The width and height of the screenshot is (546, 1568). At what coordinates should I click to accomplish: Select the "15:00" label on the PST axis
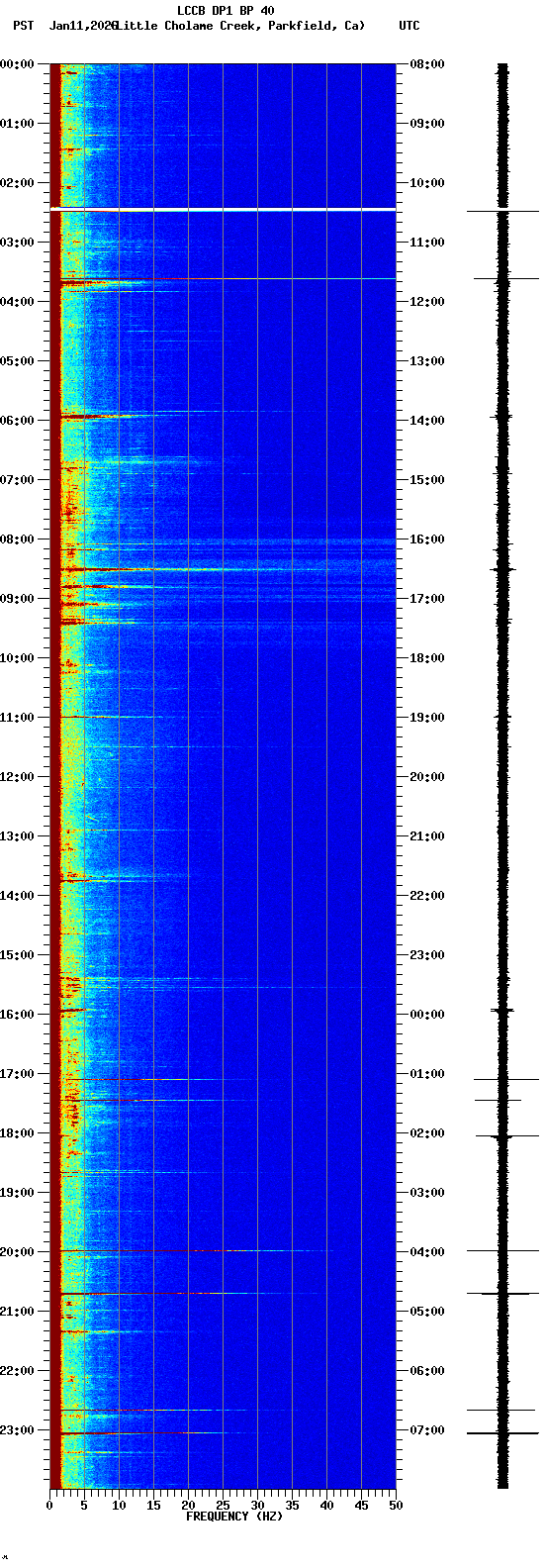[x=17, y=955]
